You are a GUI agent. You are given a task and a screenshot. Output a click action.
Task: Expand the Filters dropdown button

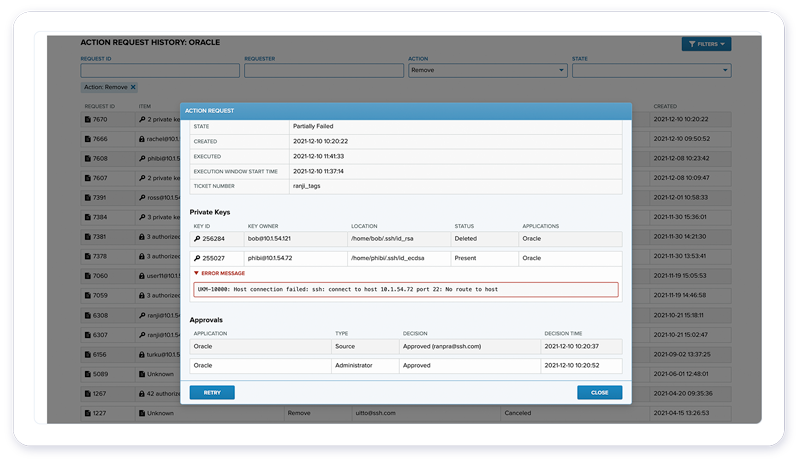tap(706, 44)
